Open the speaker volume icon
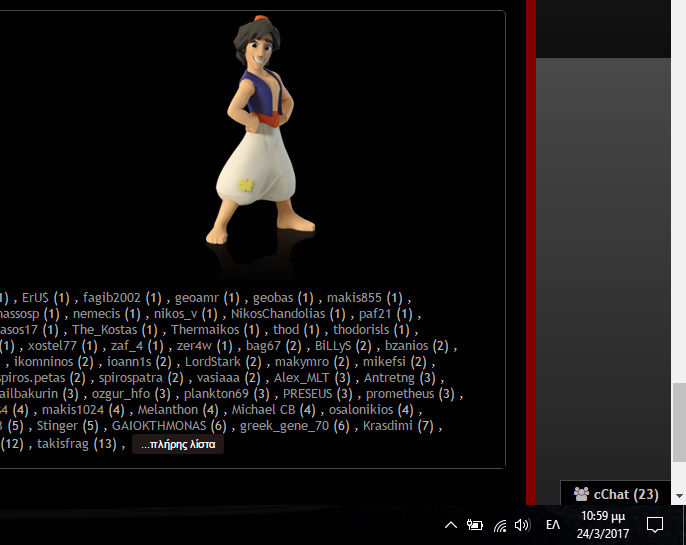 point(522,525)
